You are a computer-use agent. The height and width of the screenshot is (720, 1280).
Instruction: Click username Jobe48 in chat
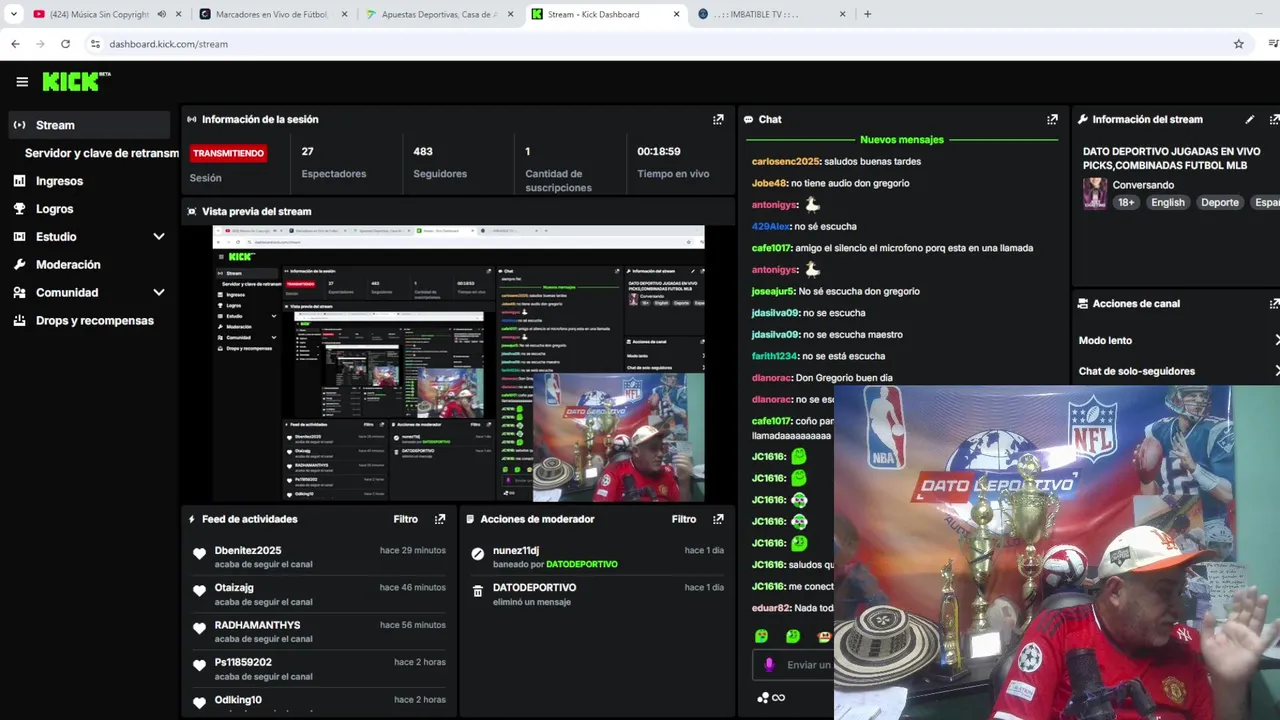(769, 184)
